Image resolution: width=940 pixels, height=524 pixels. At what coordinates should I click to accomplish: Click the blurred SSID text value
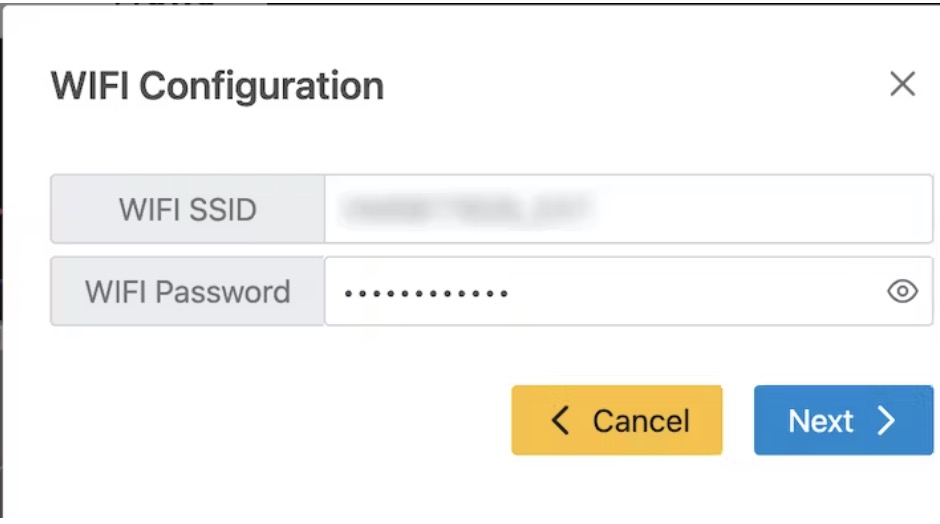click(x=466, y=209)
